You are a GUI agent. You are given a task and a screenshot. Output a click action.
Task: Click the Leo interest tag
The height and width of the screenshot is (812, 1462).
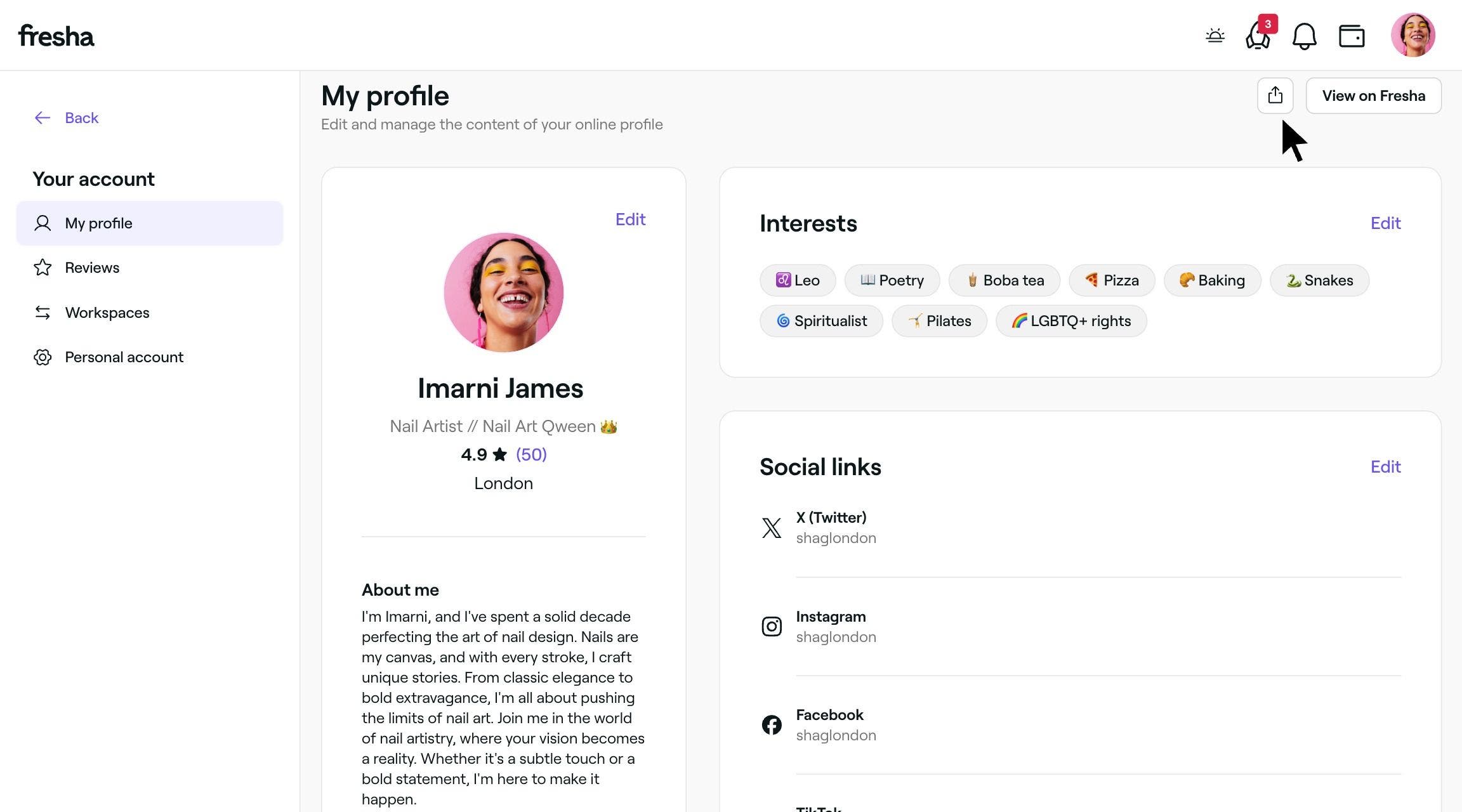pyautogui.click(x=798, y=280)
